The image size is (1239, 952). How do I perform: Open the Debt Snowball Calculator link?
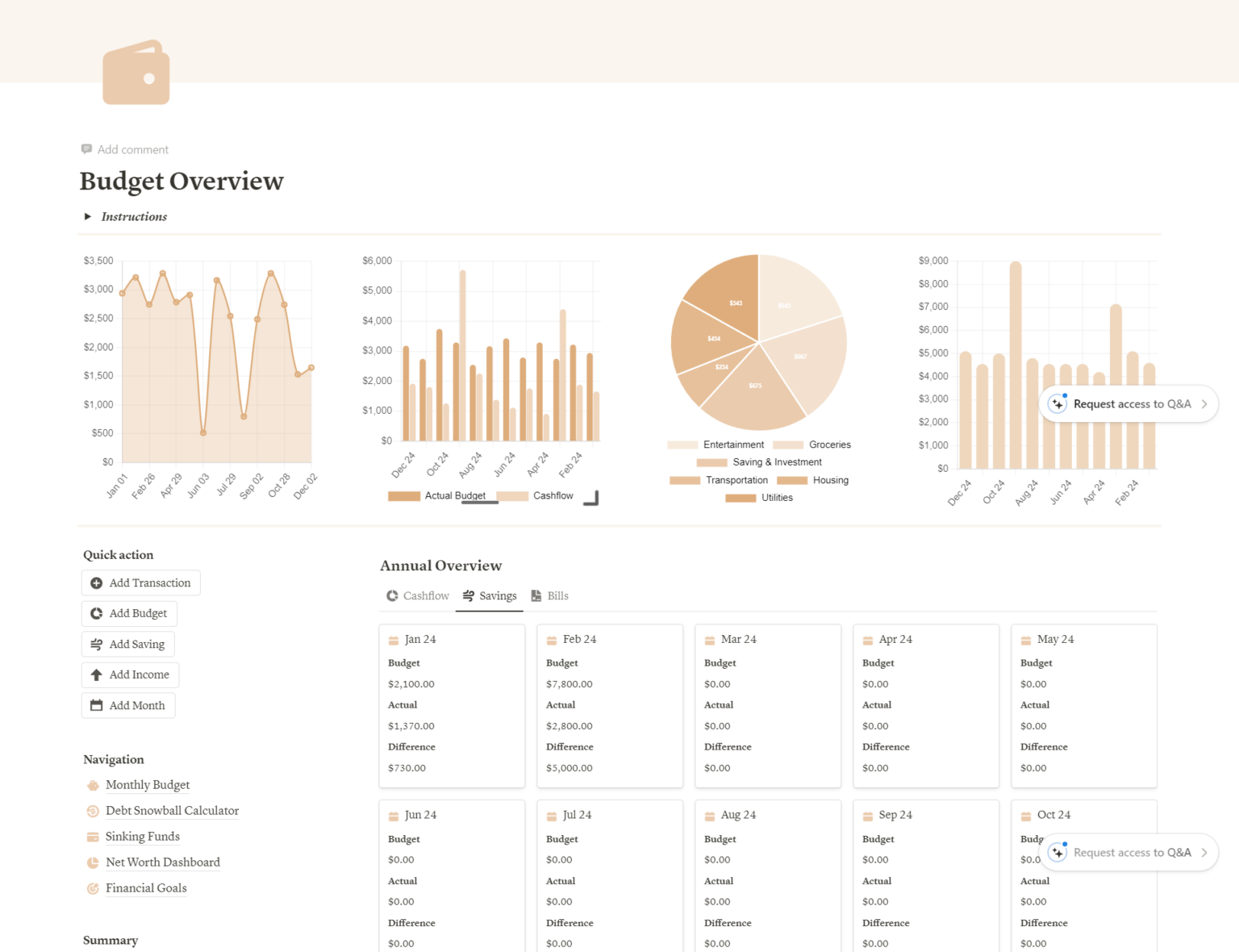[x=172, y=811]
